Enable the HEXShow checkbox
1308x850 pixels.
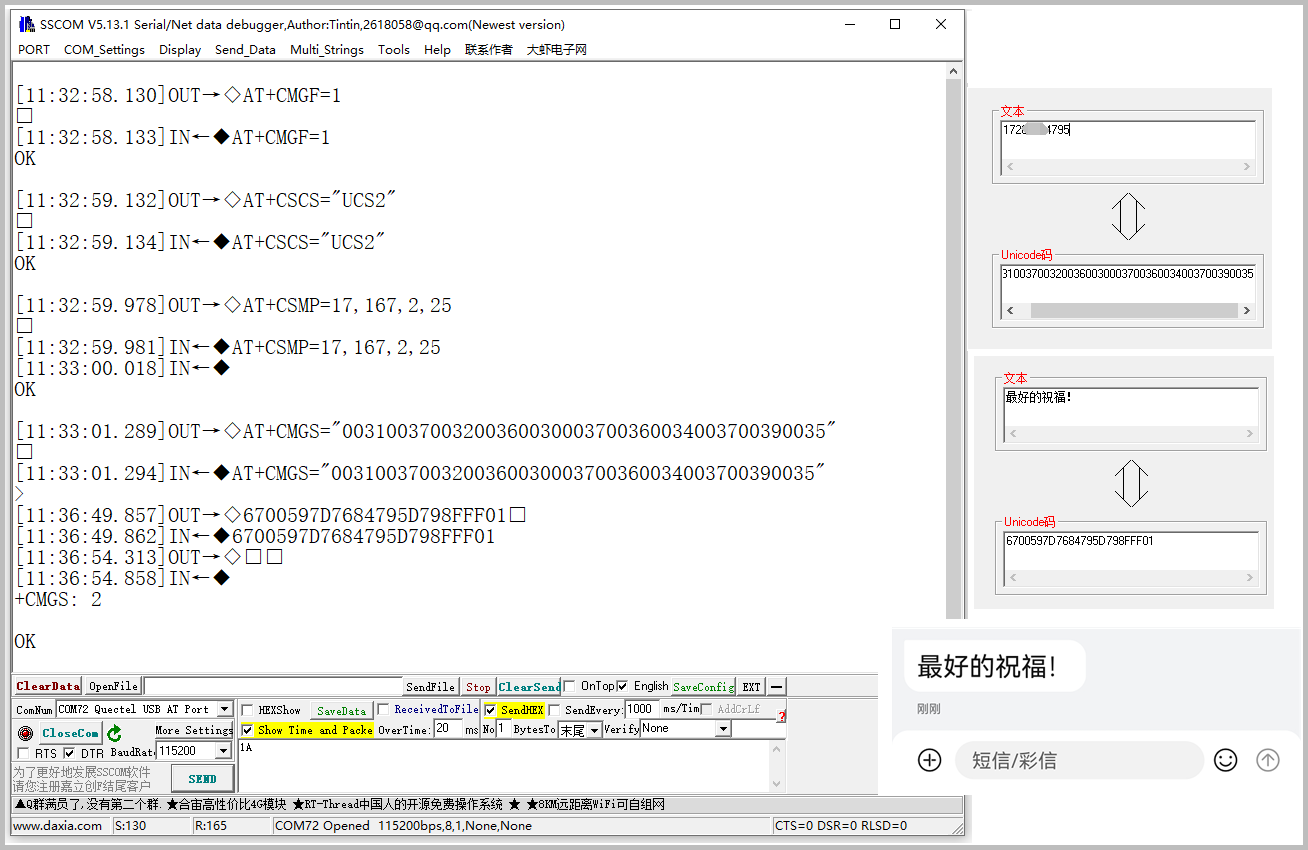(x=248, y=710)
